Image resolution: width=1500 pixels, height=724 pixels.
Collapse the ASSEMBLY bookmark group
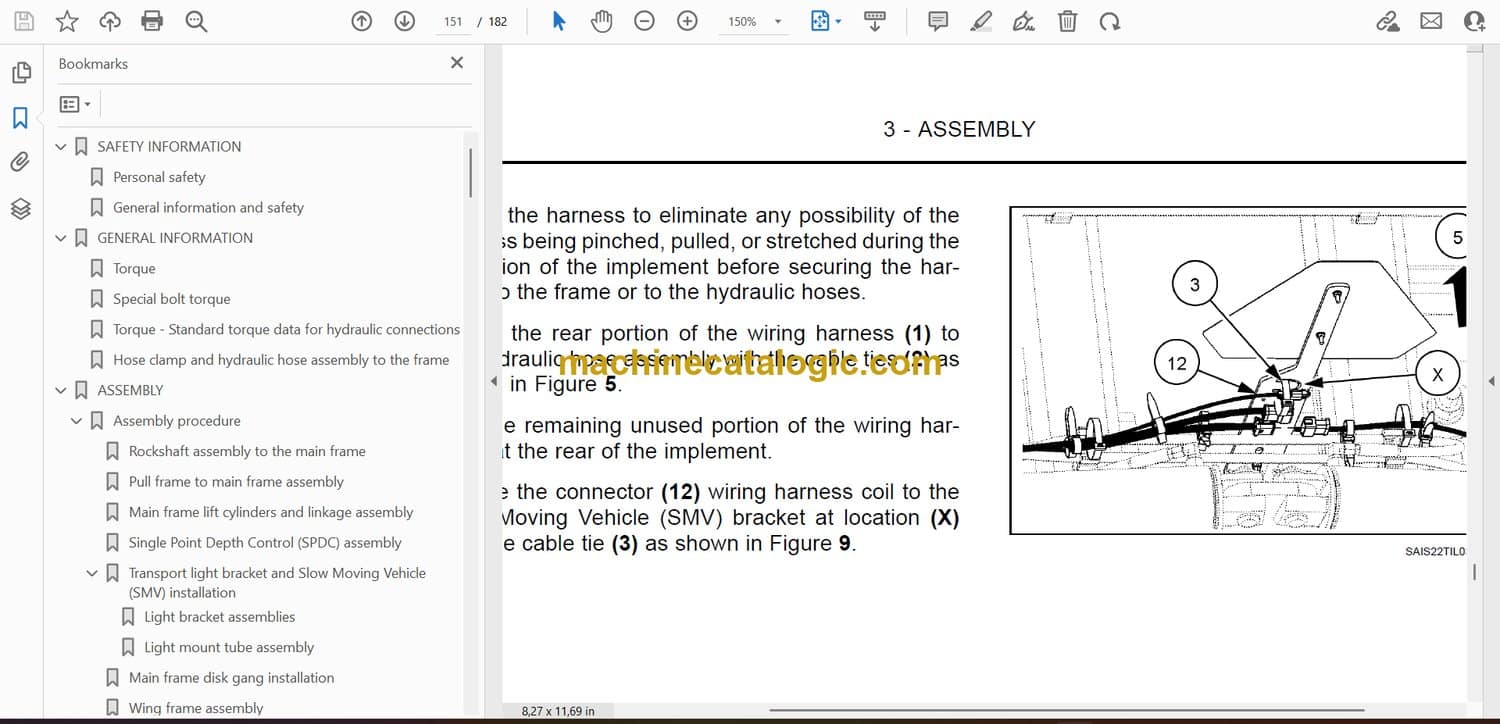(61, 391)
